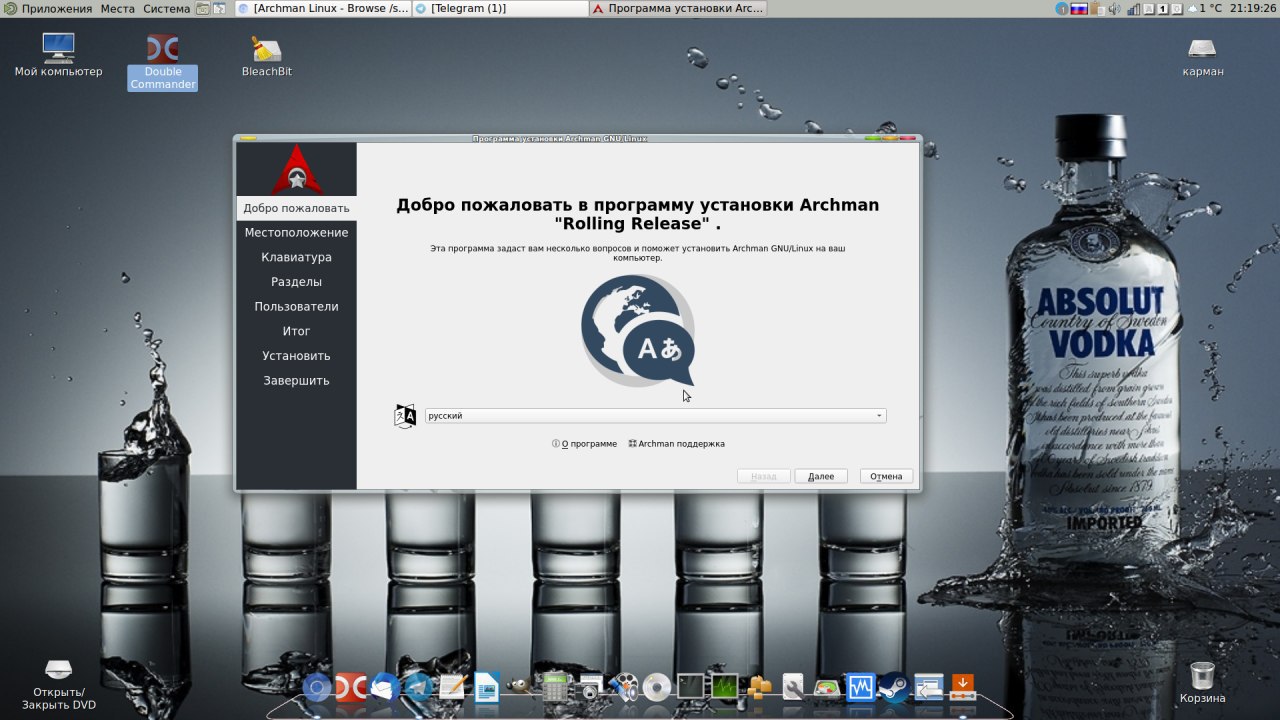Open the calculator dock icon
Image resolution: width=1280 pixels, height=720 pixels.
click(x=553, y=687)
